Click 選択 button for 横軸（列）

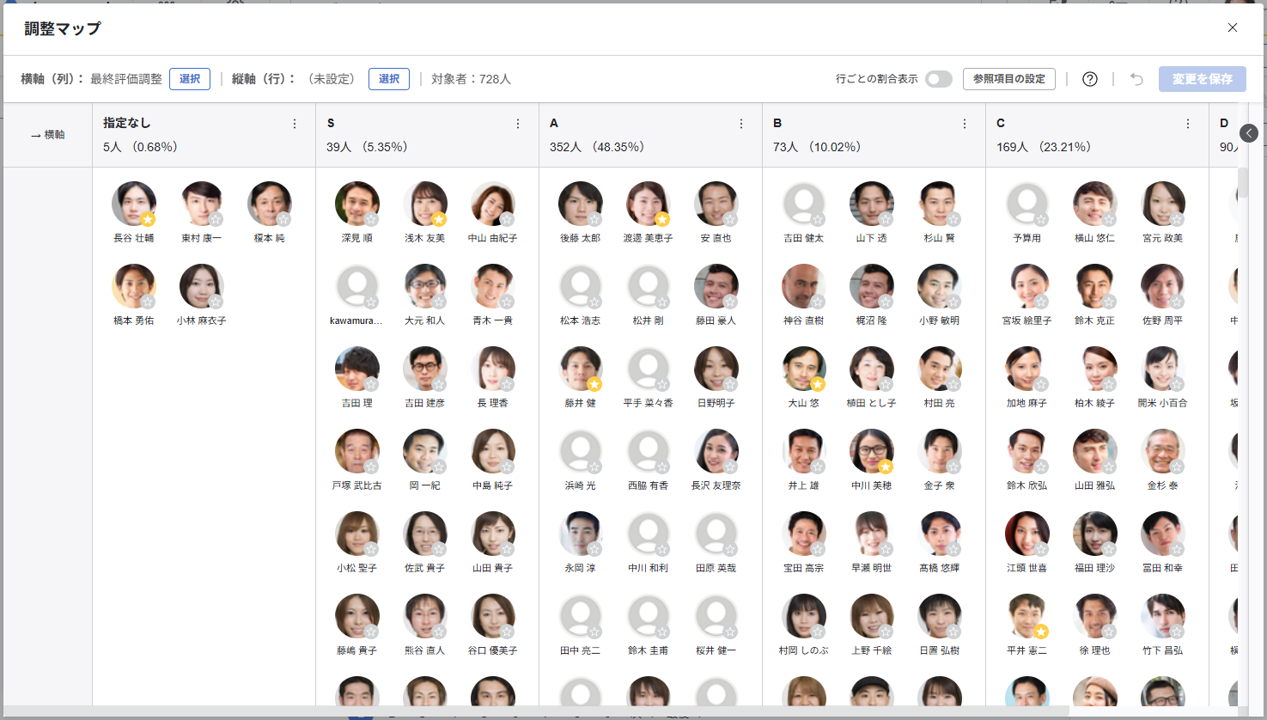[x=189, y=79]
